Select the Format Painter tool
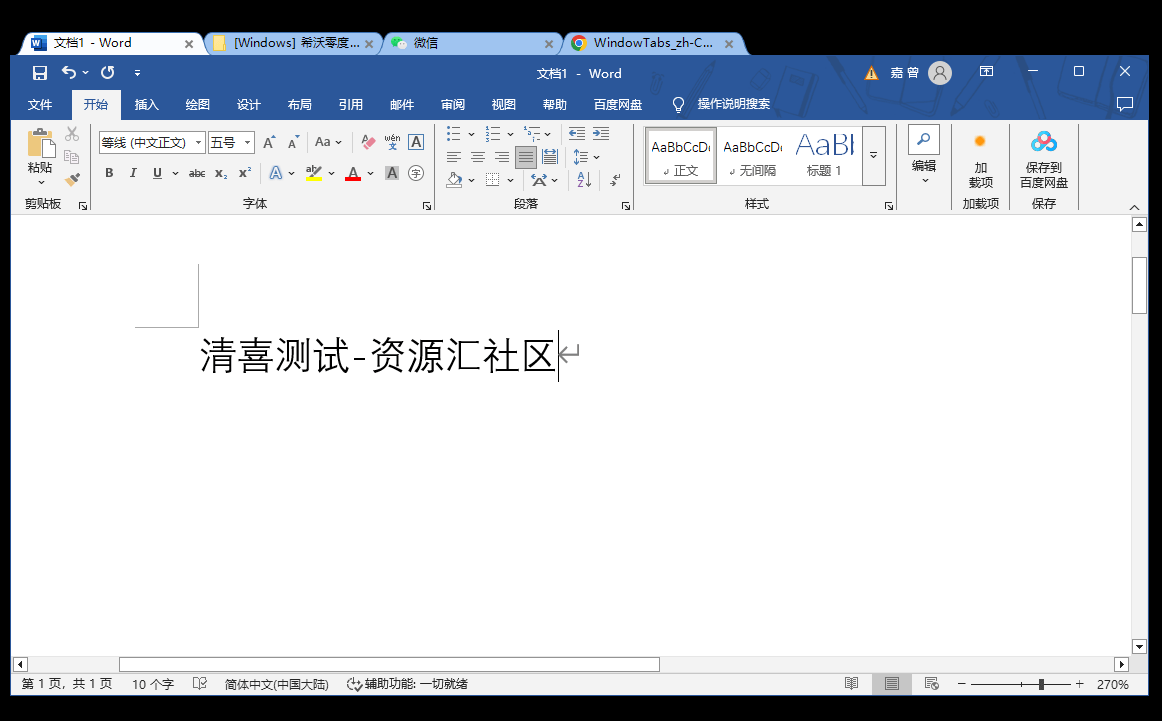1162x721 pixels. pyautogui.click(x=71, y=178)
